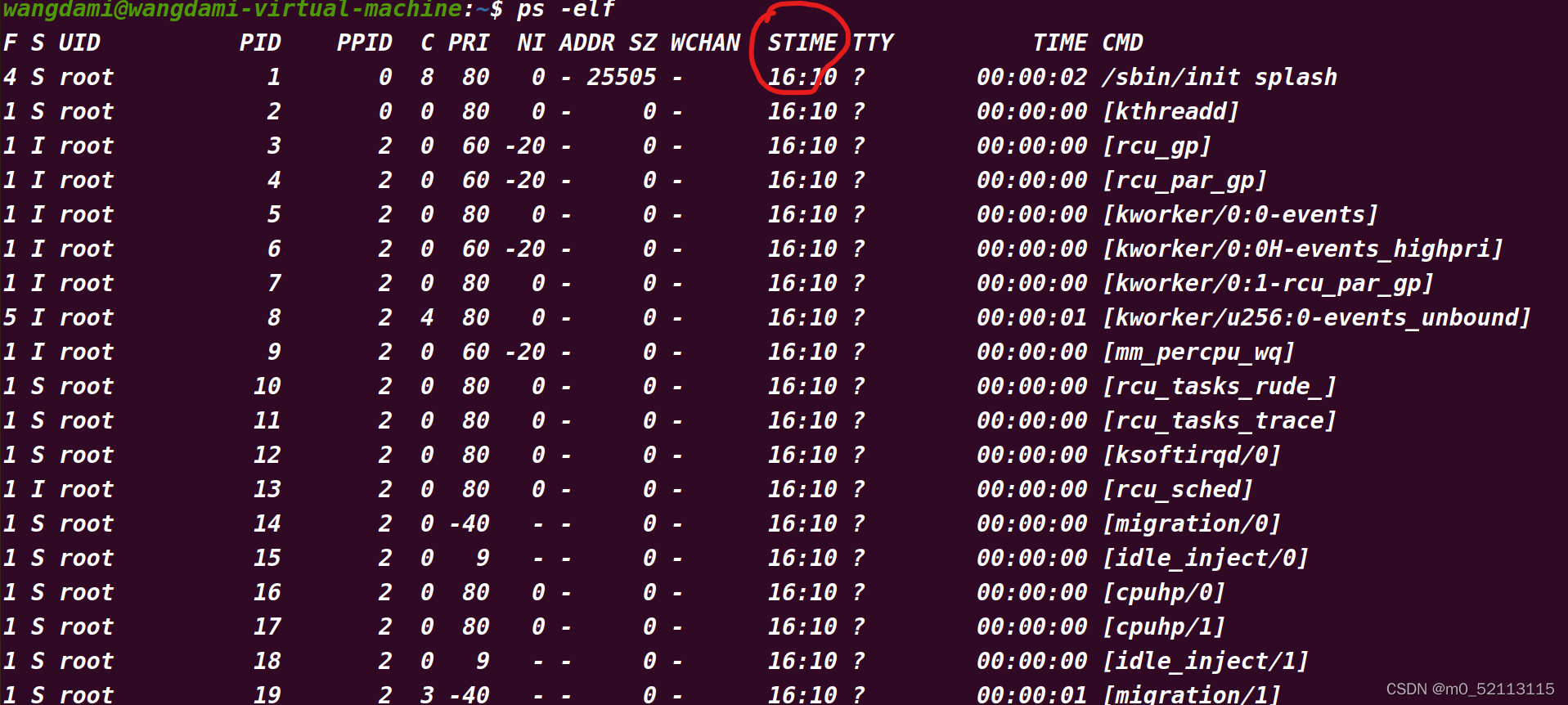Click PID 12 in ksoftirqd/0 row

pyautogui.click(x=267, y=455)
